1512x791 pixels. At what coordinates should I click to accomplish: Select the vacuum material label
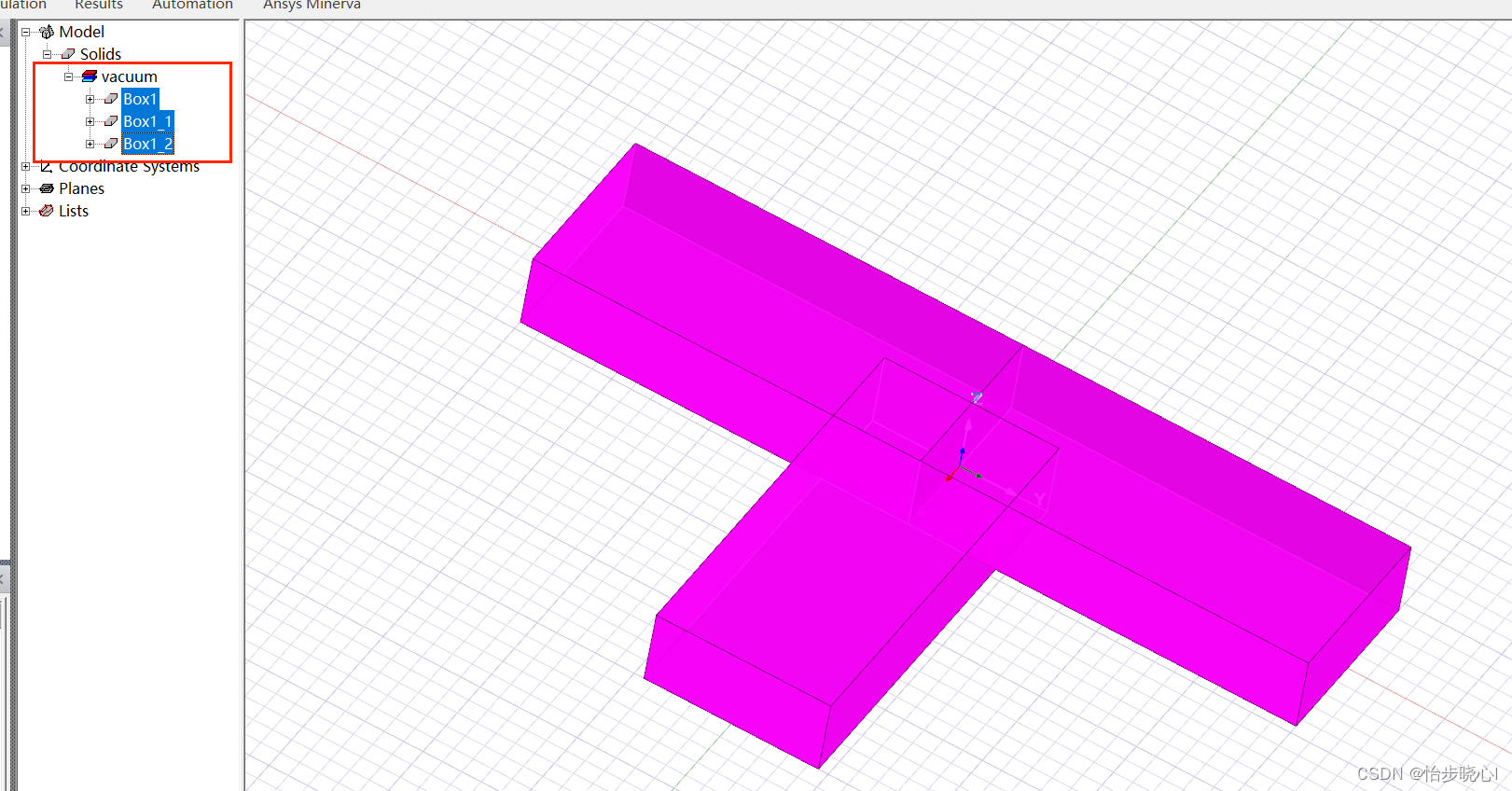[130, 76]
